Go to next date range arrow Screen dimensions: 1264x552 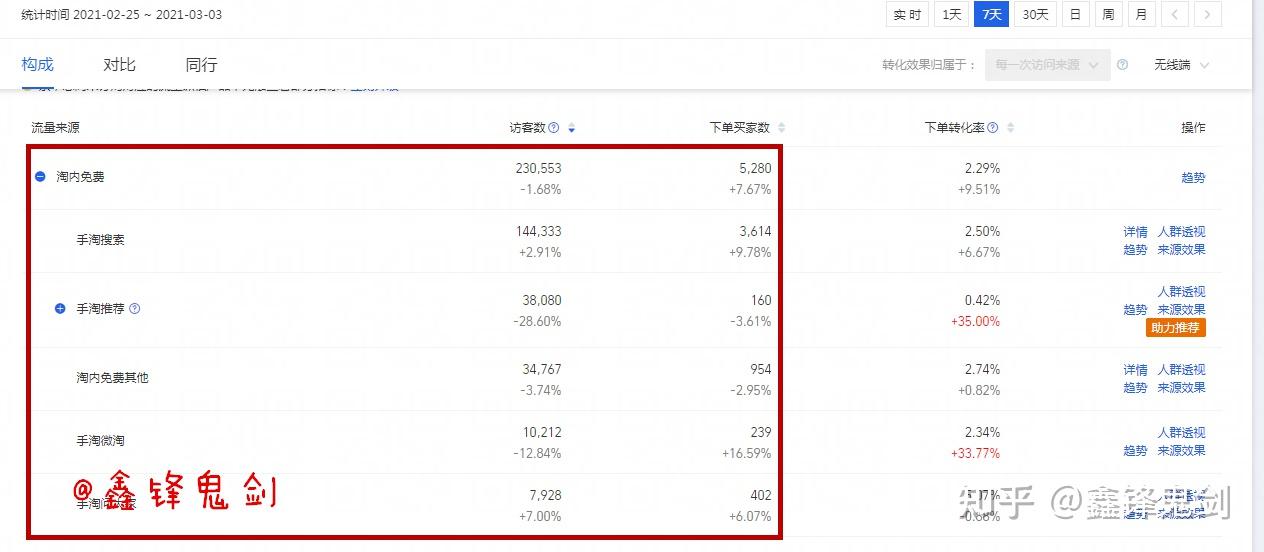click(x=1208, y=15)
